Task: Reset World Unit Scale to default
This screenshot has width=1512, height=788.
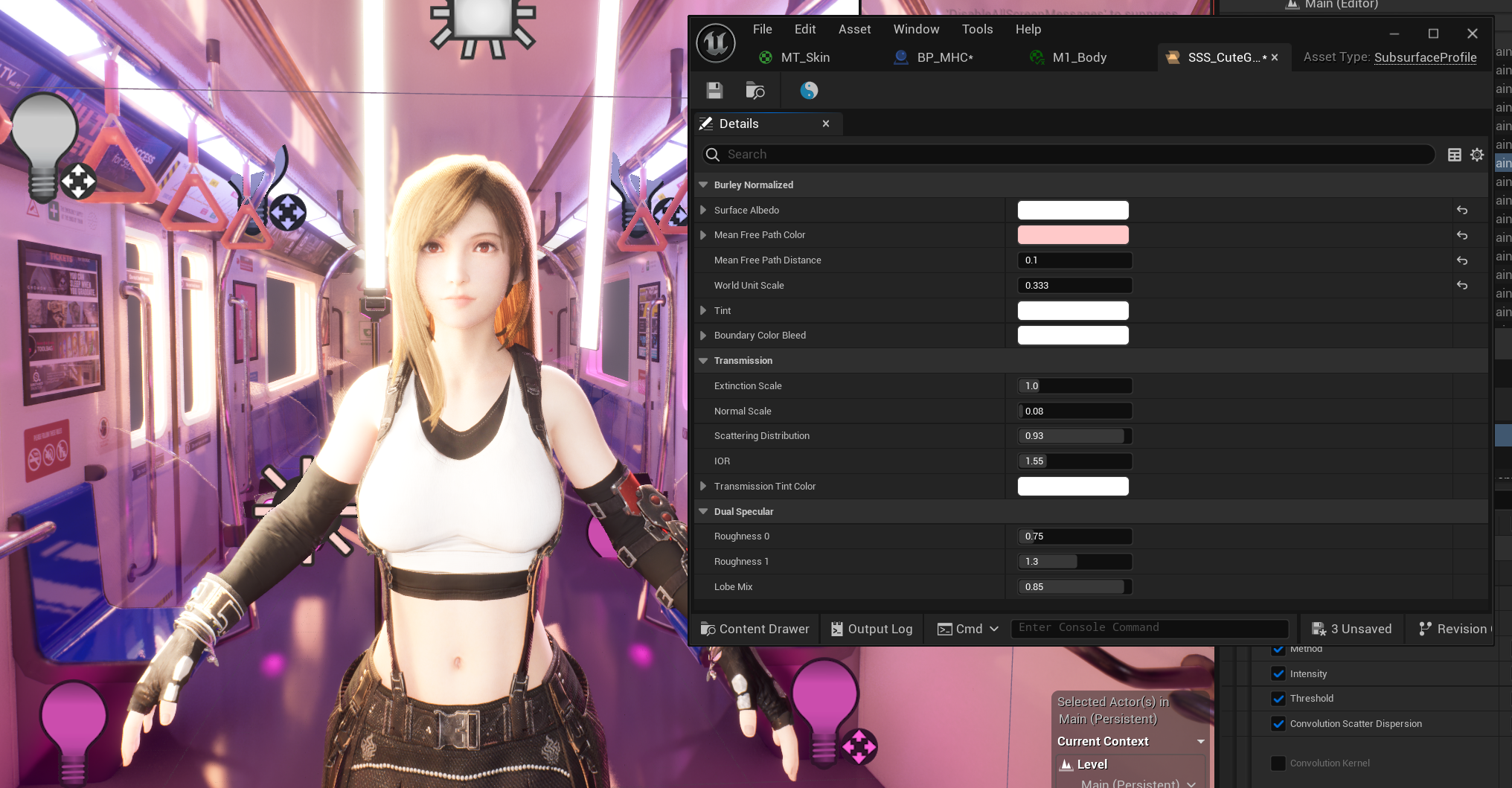Action: pyautogui.click(x=1462, y=286)
